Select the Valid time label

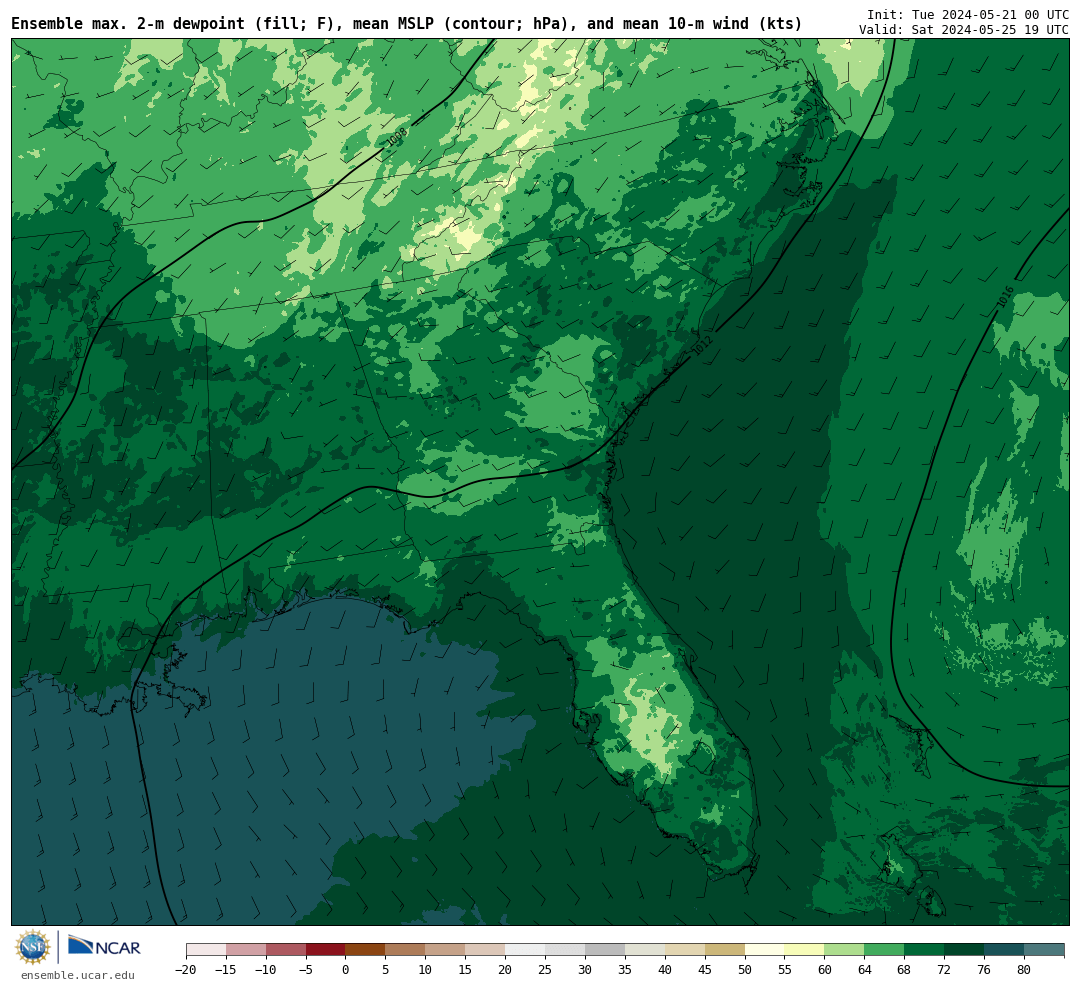point(964,30)
